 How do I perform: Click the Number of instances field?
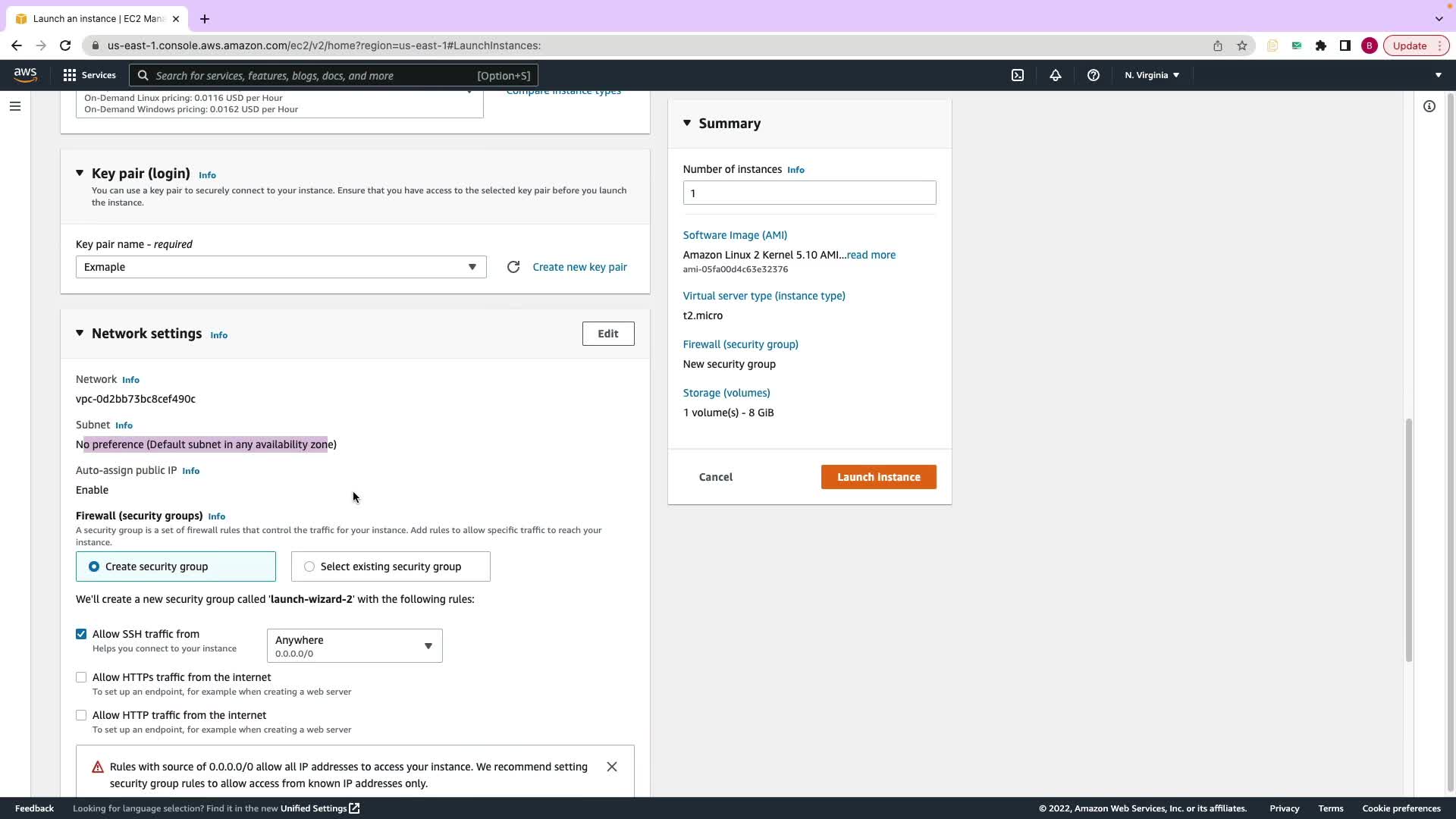tap(809, 193)
